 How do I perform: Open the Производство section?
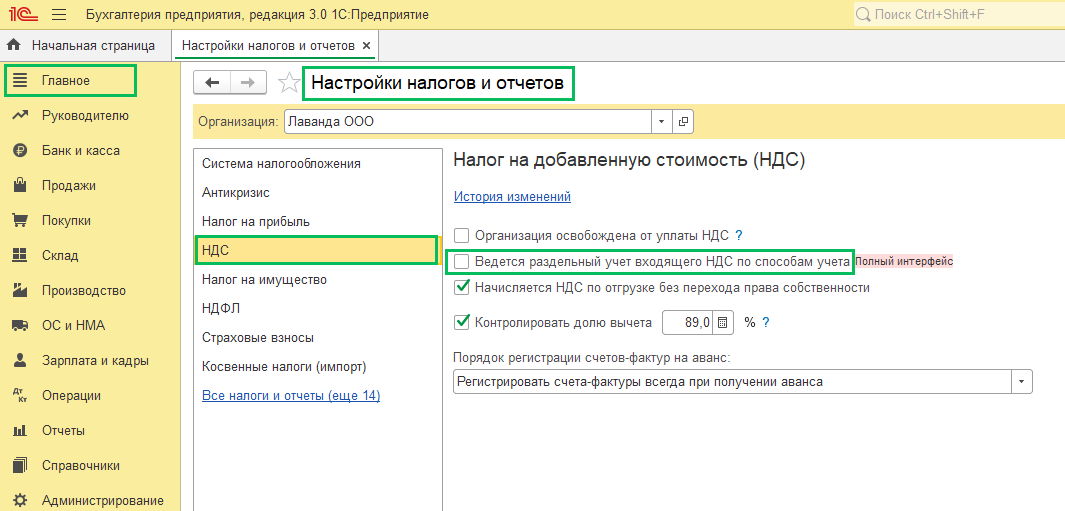pyautogui.click(x=90, y=291)
